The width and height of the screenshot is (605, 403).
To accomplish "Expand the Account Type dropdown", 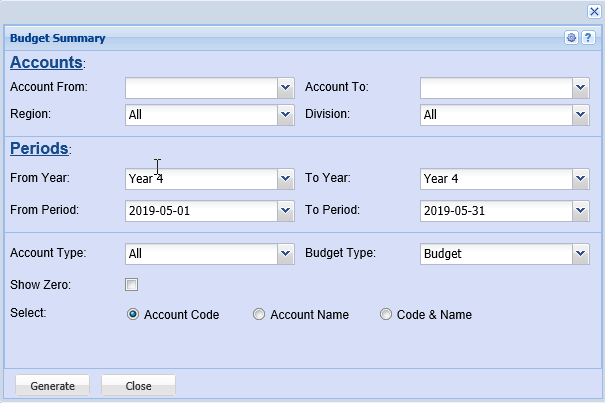I will (x=286, y=254).
